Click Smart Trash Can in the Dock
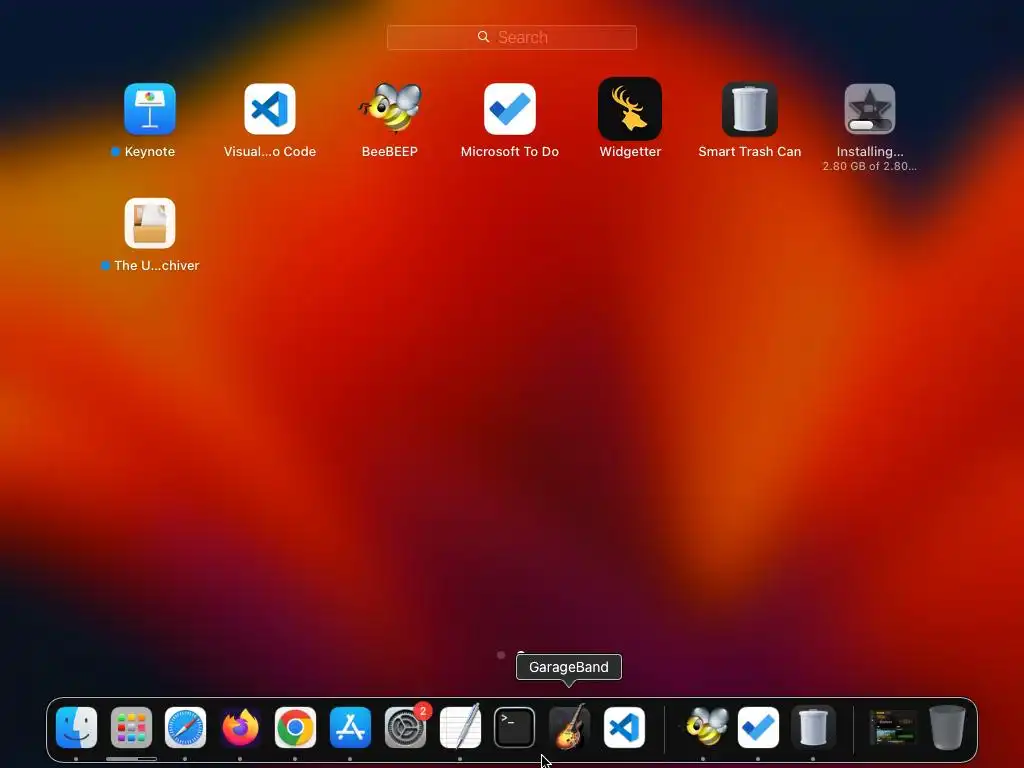Viewport: 1024px width, 768px height. pos(813,728)
